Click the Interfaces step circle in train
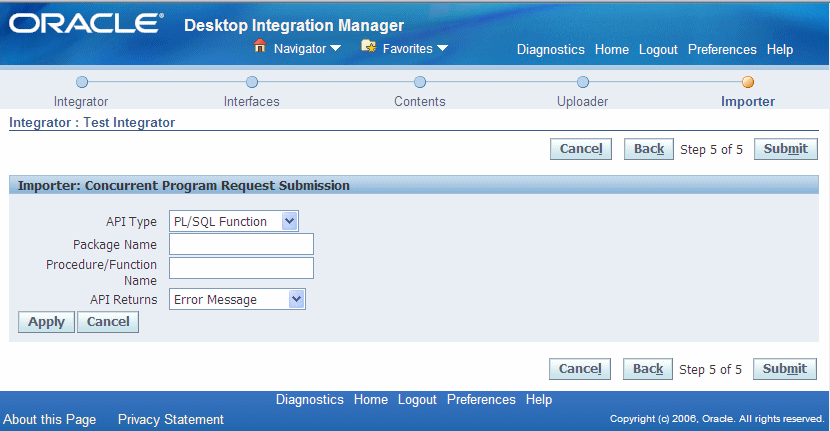 pyautogui.click(x=252, y=82)
